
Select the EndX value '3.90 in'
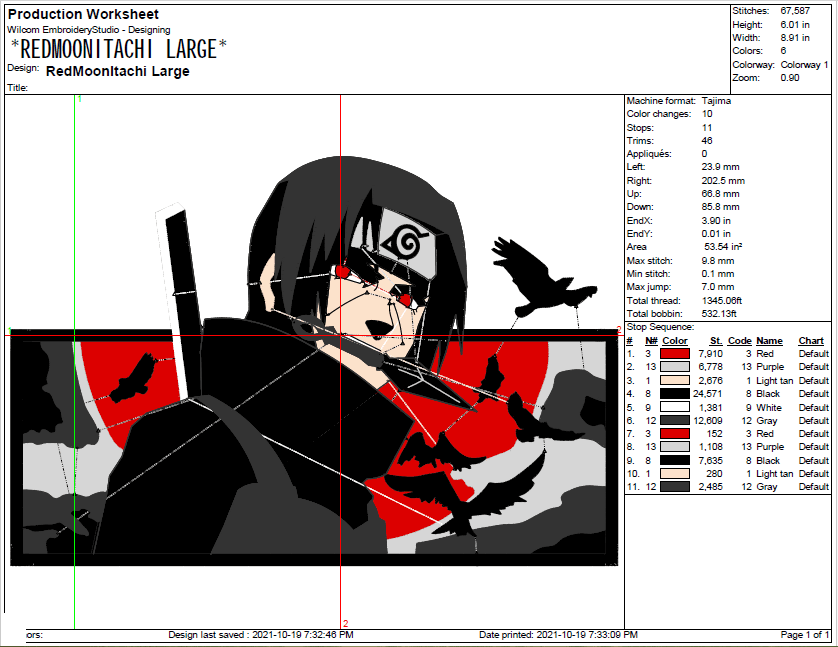click(716, 221)
